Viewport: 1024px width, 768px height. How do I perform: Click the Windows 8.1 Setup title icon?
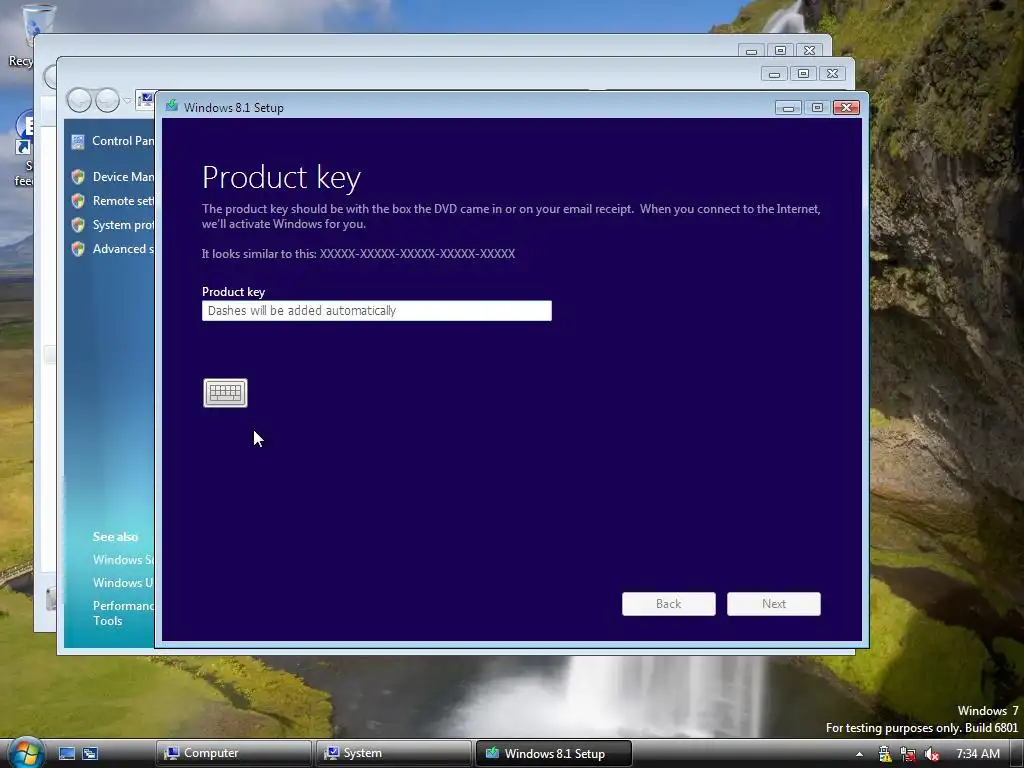pos(172,106)
